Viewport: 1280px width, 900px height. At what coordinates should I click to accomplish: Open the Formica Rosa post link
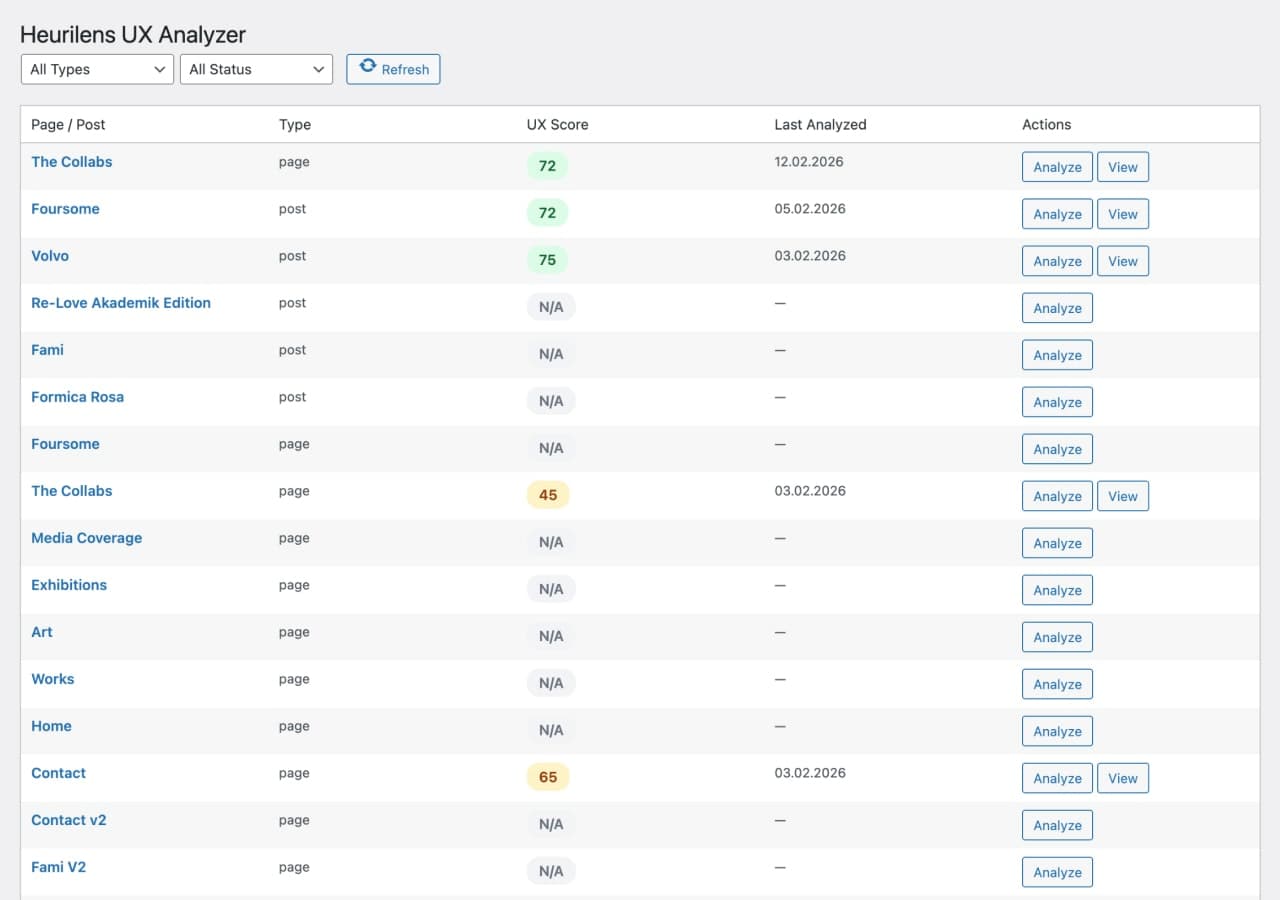tap(77, 396)
